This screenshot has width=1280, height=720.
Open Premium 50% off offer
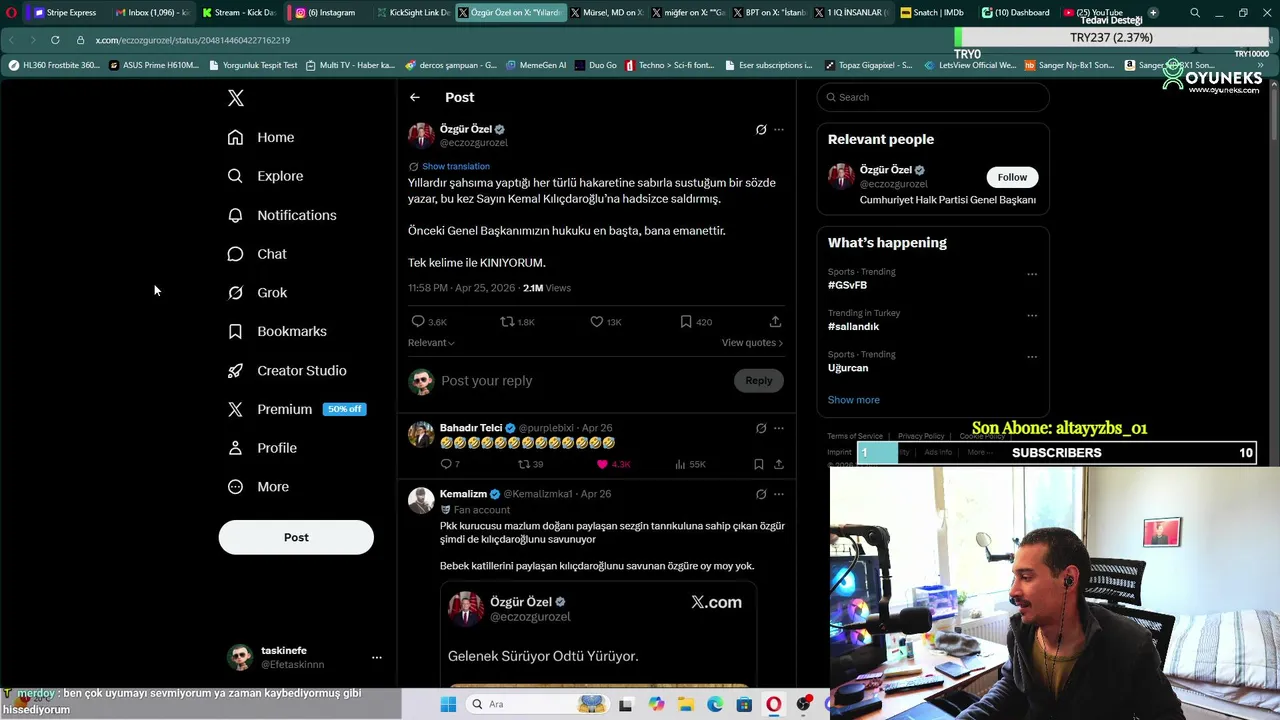(x=296, y=409)
